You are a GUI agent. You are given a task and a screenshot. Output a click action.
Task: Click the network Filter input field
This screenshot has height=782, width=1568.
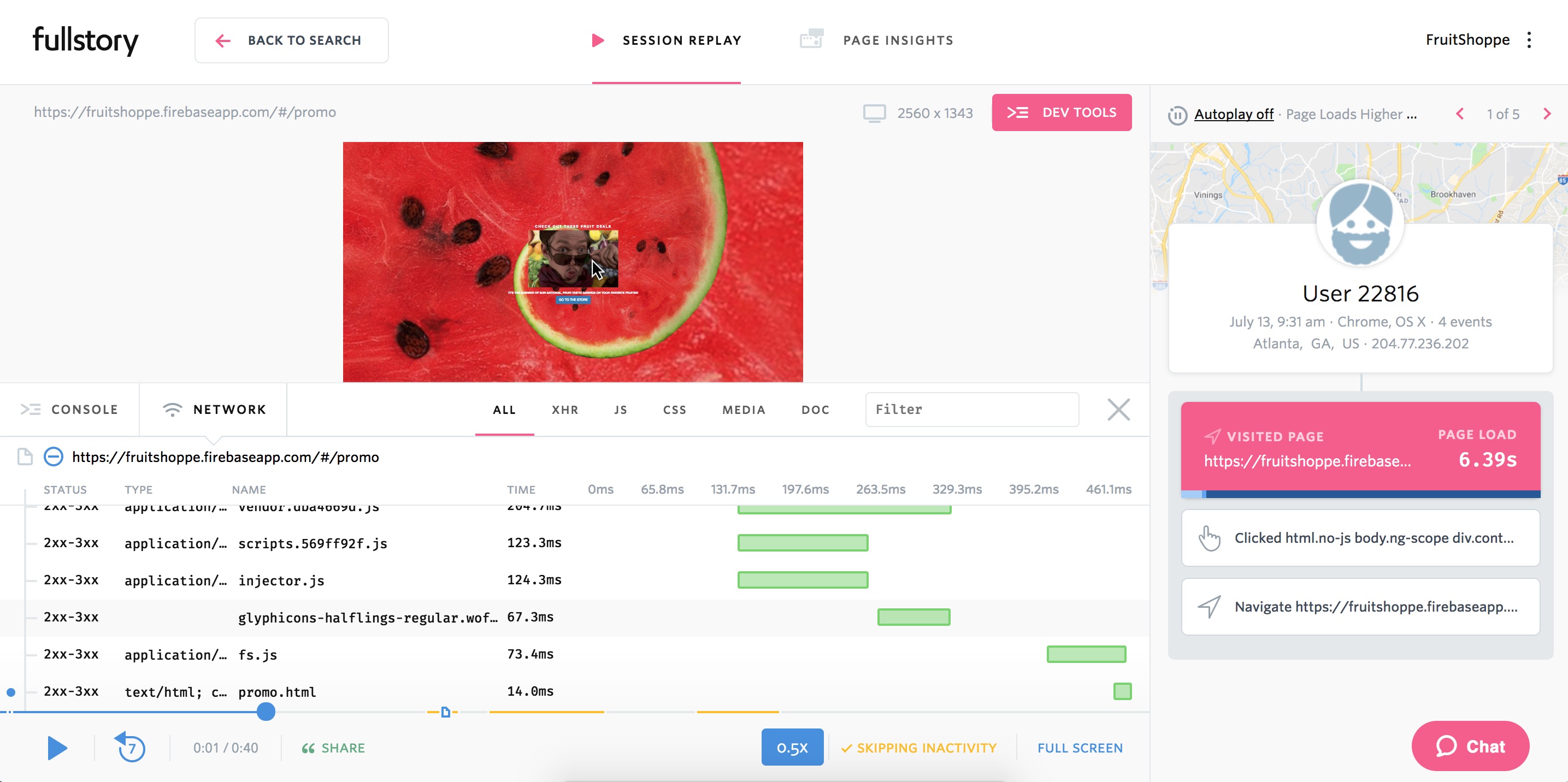coord(971,410)
